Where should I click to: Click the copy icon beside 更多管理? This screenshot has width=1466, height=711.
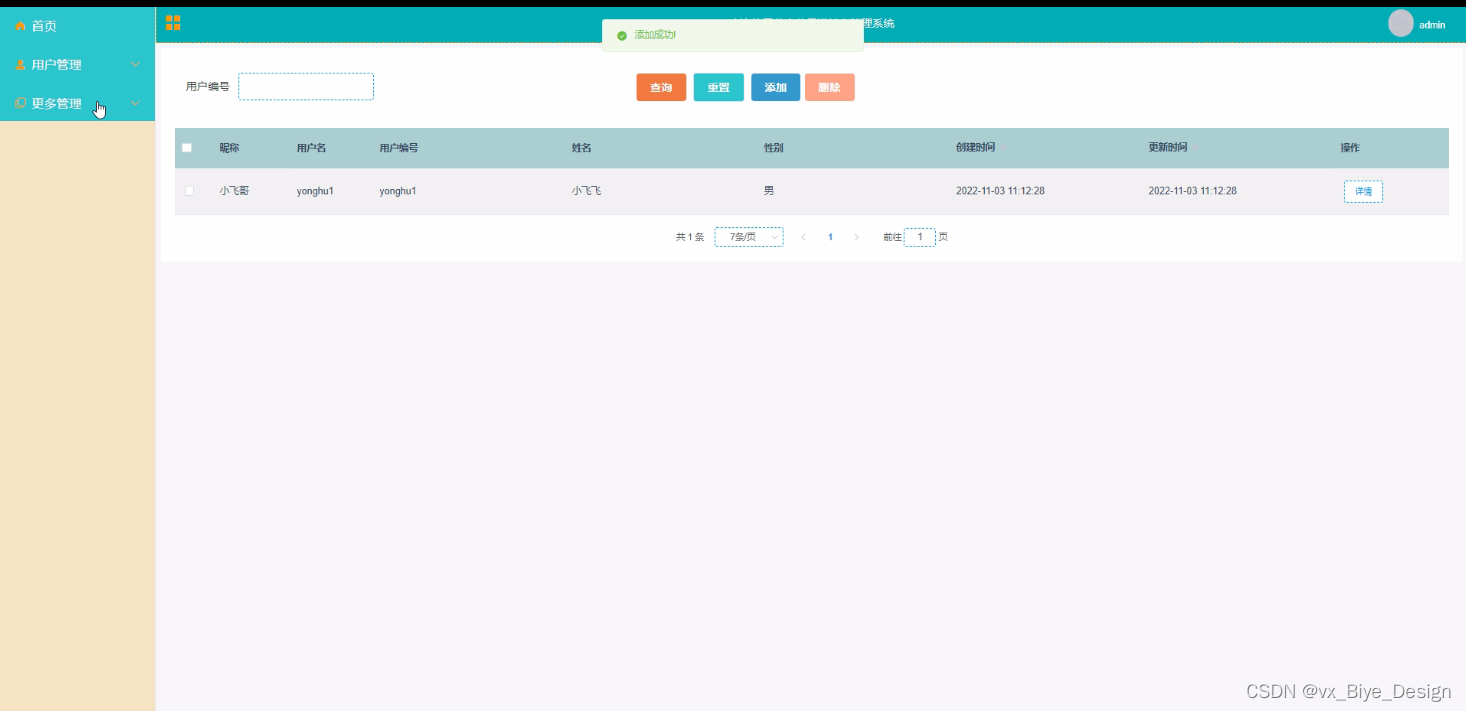(x=20, y=103)
